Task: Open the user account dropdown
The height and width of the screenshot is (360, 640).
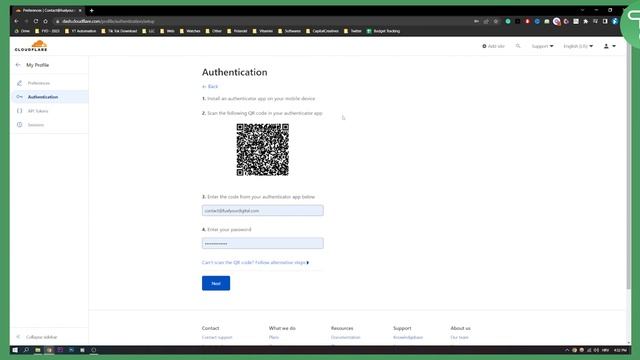Action: pos(610,46)
